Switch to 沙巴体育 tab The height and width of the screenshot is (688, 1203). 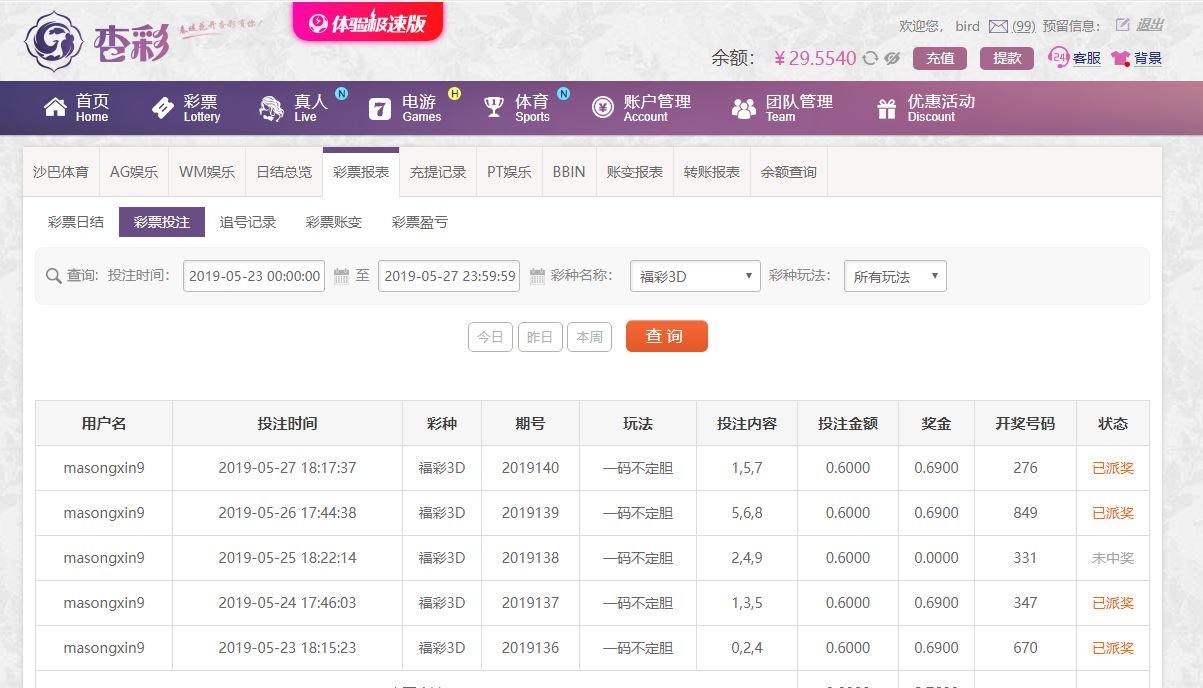[61, 172]
